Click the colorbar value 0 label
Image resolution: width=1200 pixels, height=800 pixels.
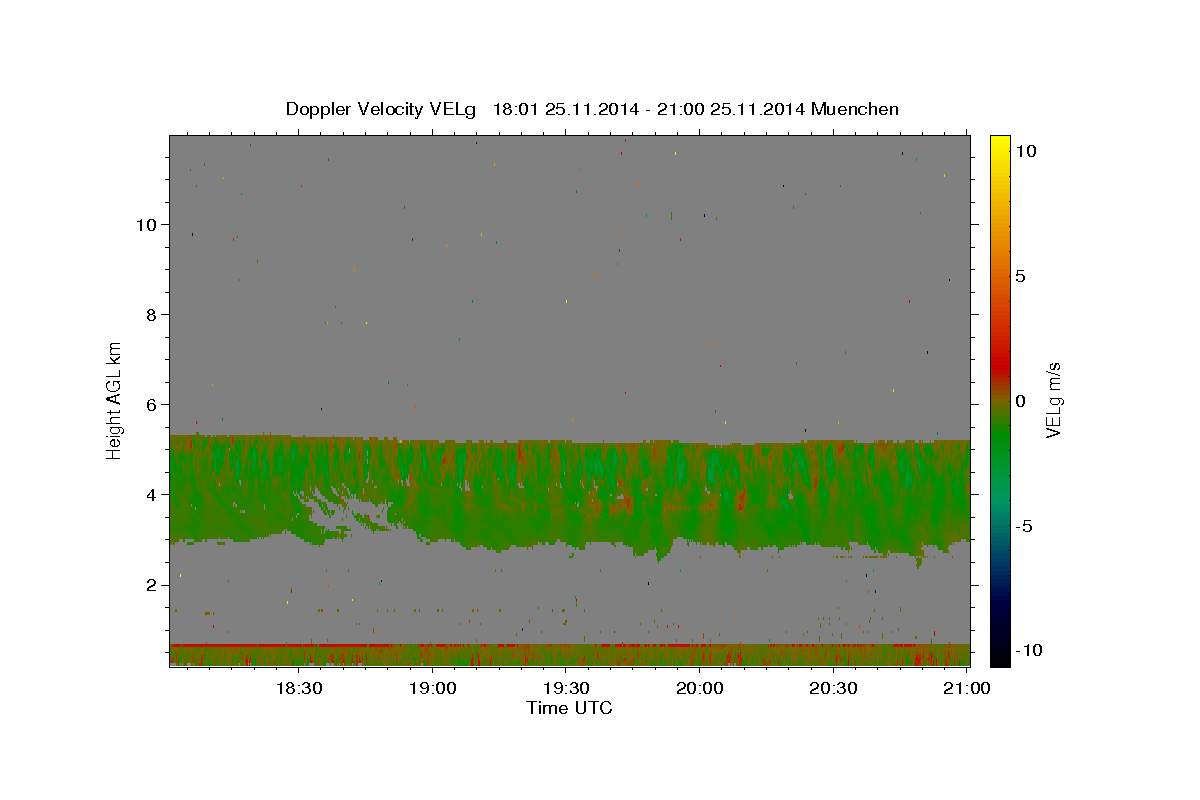tap(1020, 401)
